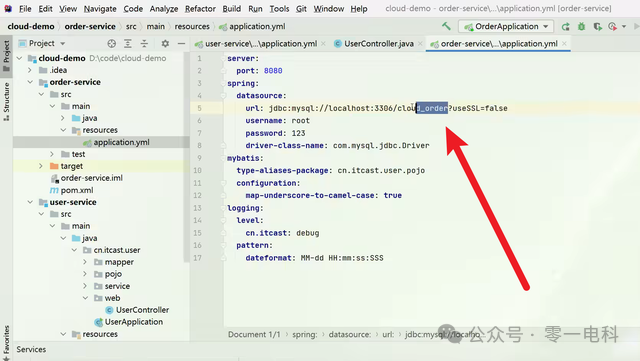Screen dimensions: 640x361
Task: Open the File menu
Action: click(x=25, y=9)
